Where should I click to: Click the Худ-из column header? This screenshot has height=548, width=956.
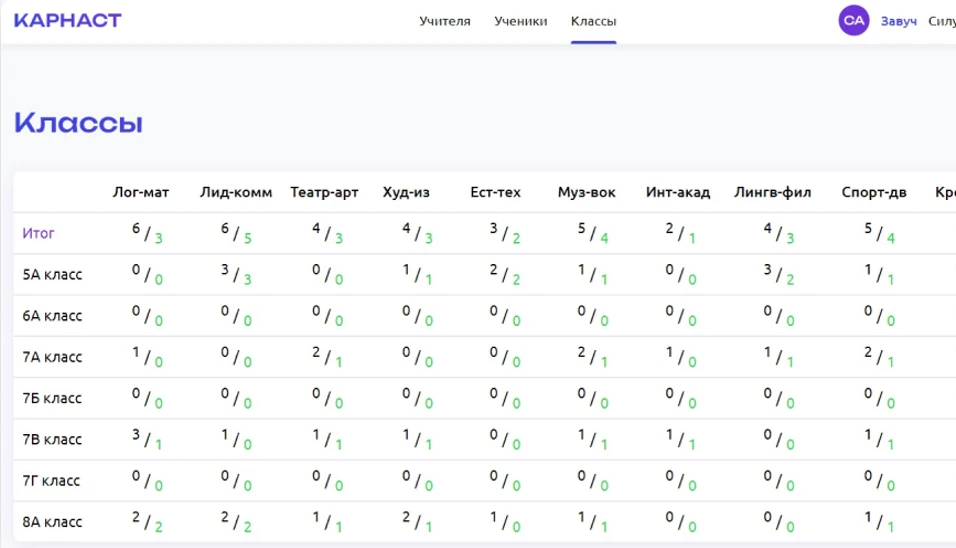406,193
